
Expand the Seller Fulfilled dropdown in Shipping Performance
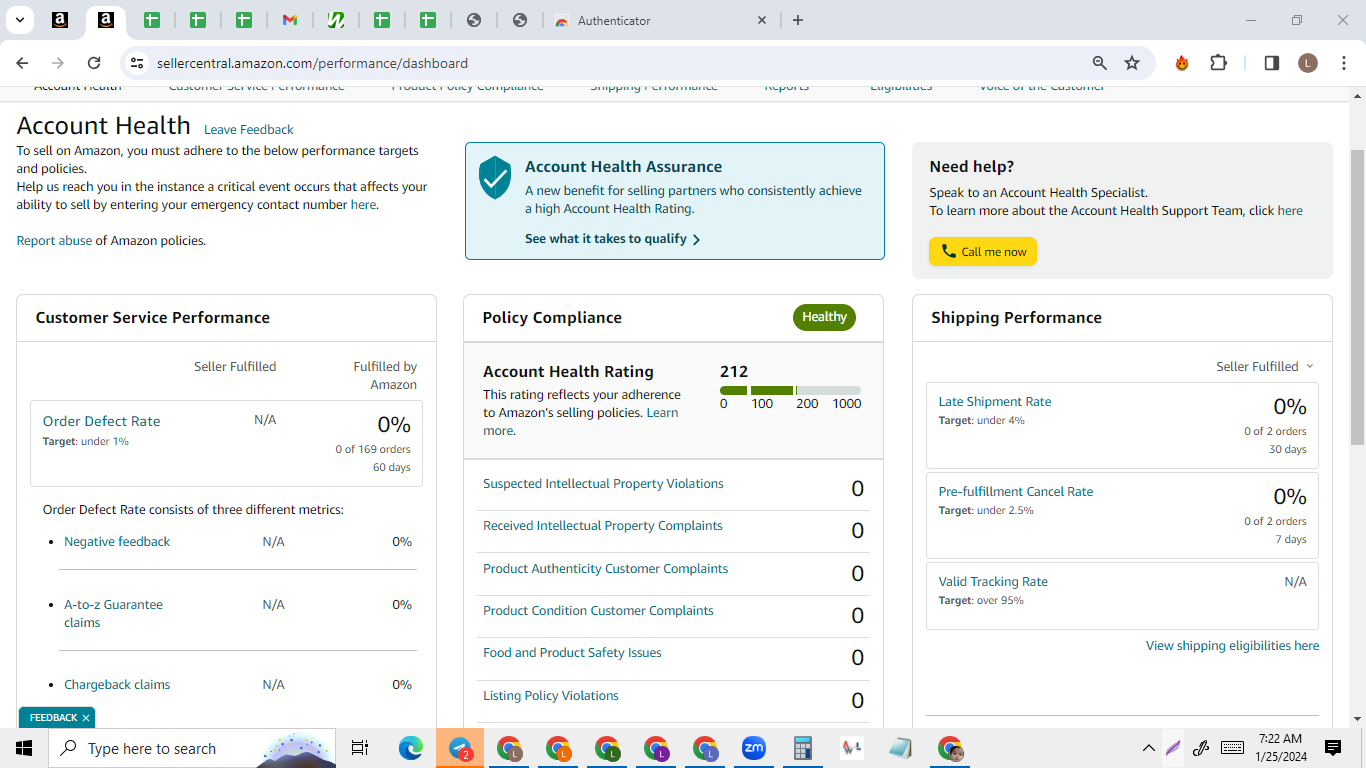coord(1265,367)
